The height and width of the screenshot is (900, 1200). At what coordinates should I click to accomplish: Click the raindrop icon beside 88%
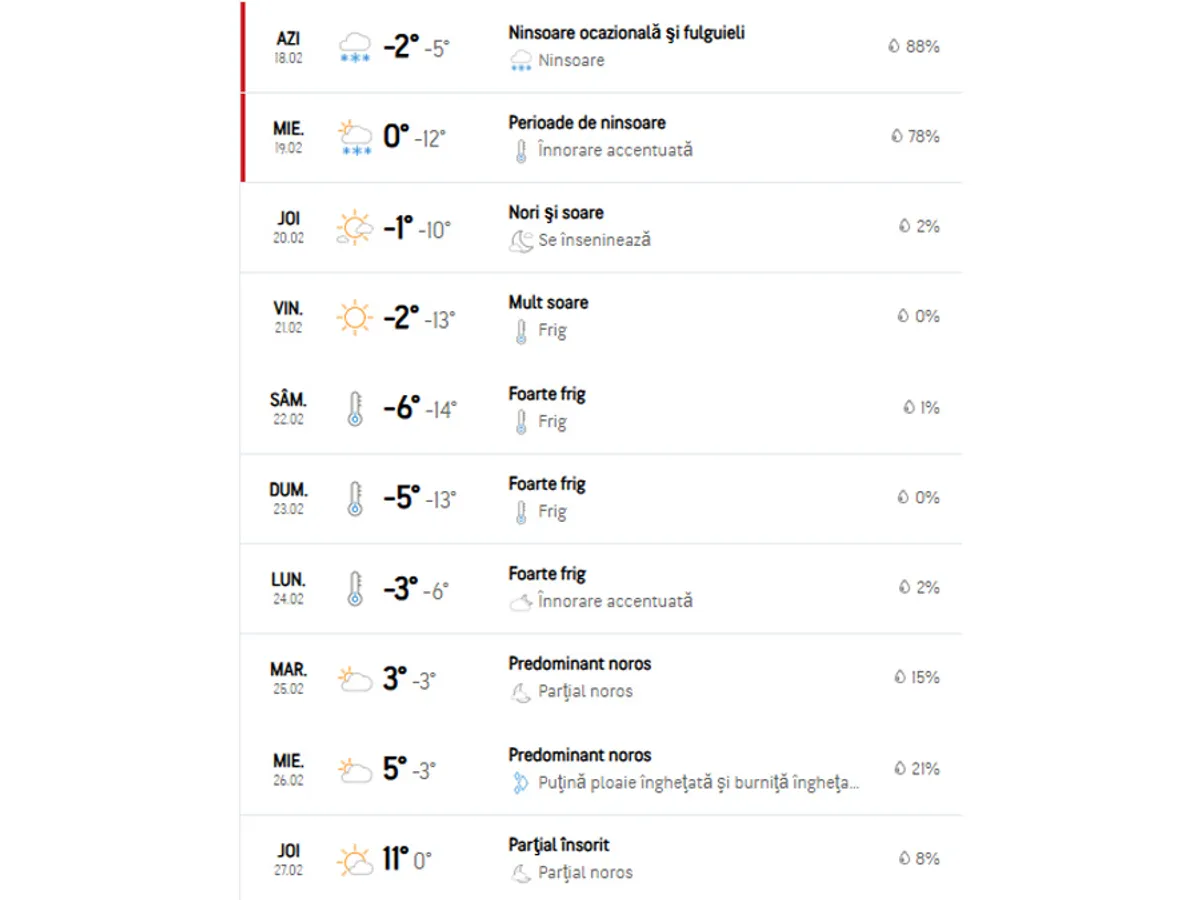(894, 46)
